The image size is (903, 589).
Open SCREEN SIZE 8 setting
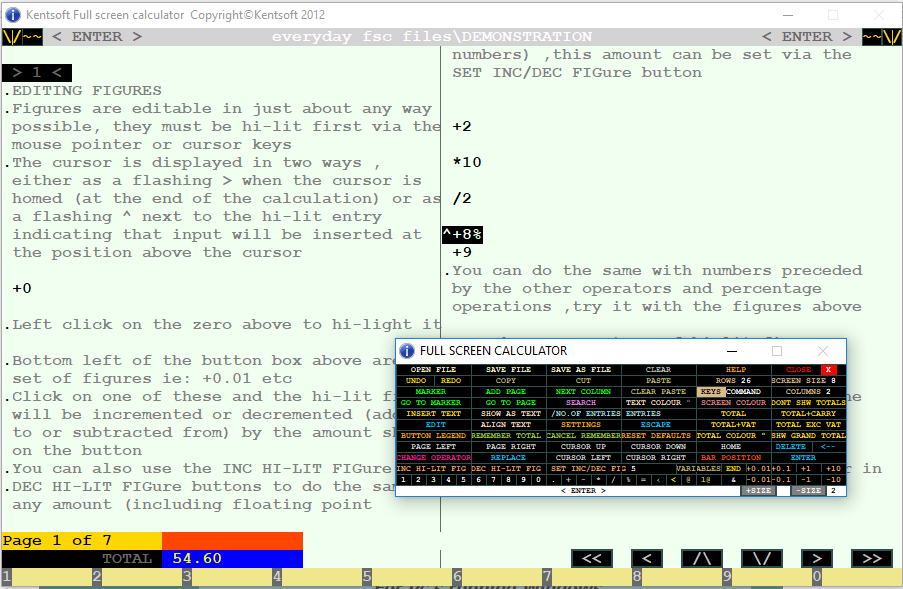[809, 381]
